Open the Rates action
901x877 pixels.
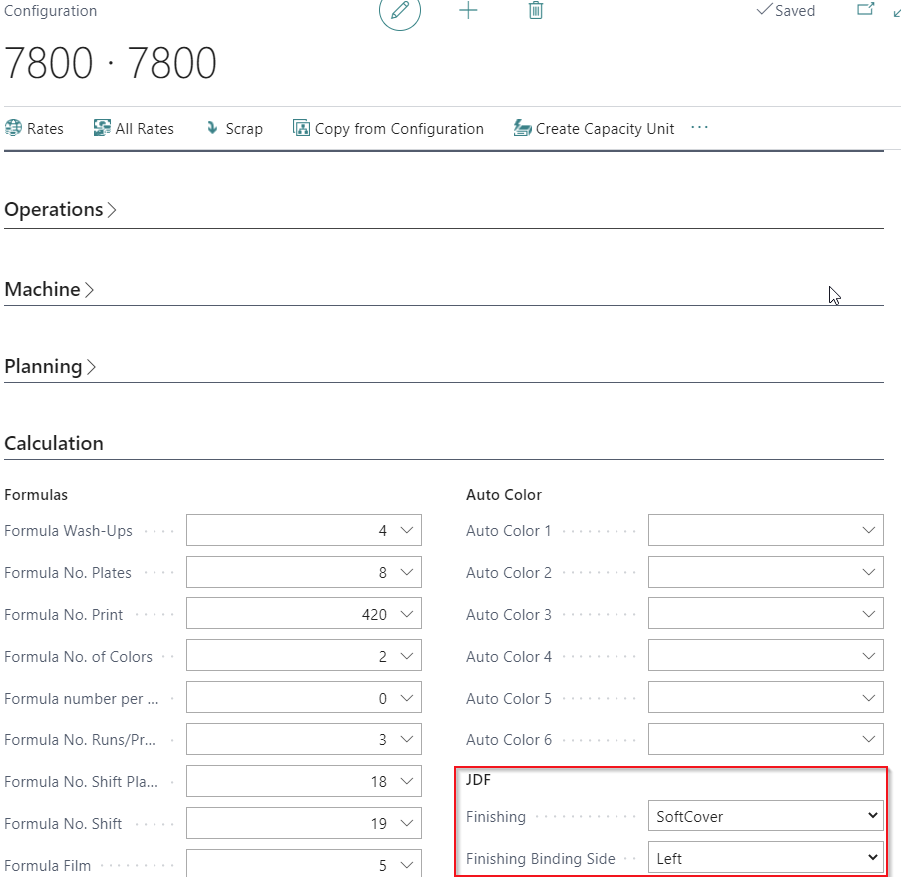point(35,128)
